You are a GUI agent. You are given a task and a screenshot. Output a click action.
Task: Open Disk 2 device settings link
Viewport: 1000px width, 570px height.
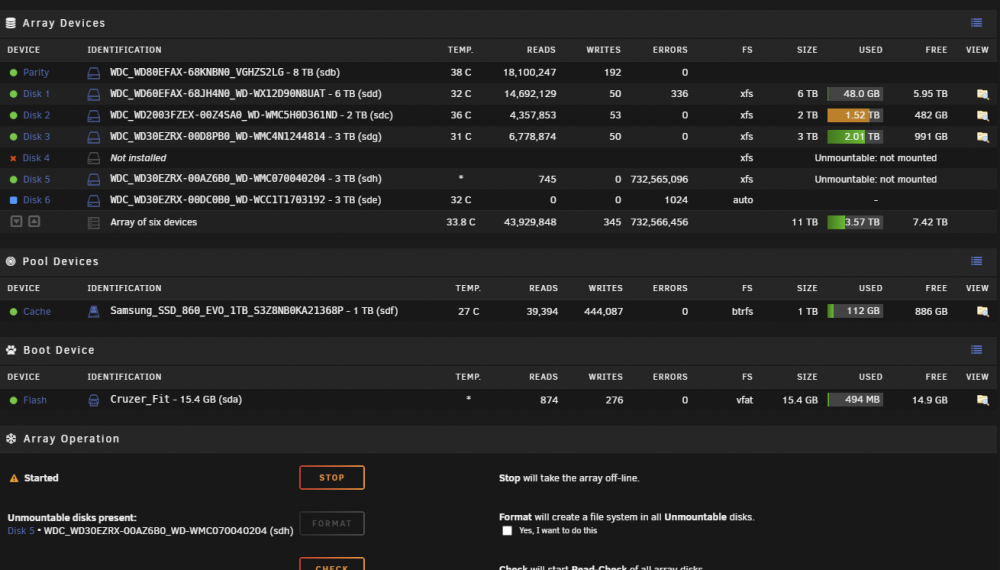pos(36,115)
